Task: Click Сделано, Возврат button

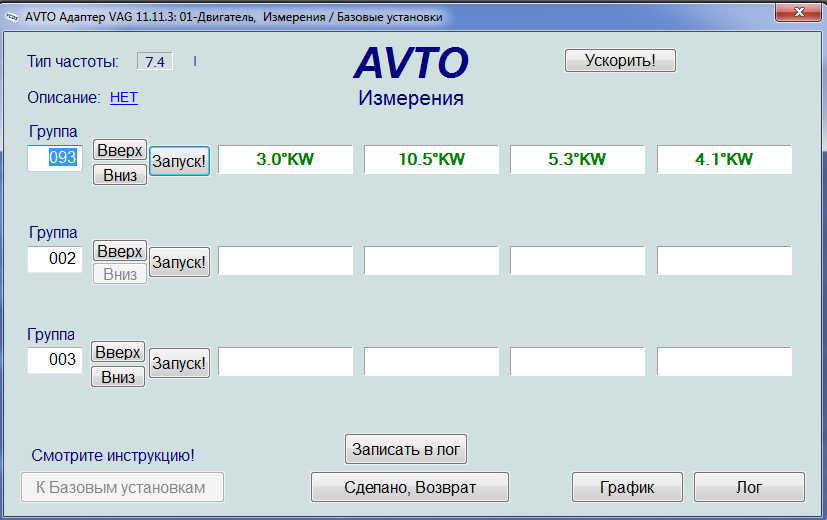Action: (x=410, y=487)
